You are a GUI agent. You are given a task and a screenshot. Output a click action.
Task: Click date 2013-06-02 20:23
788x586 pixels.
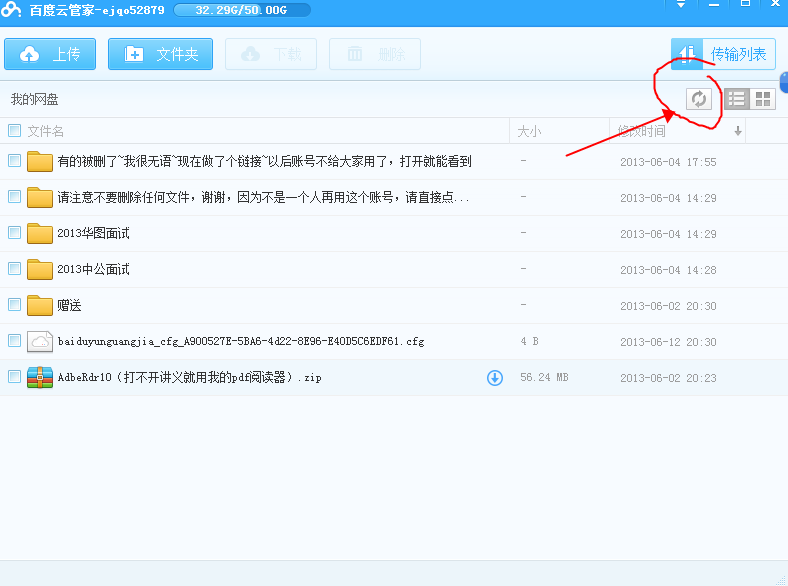[668, 378]
